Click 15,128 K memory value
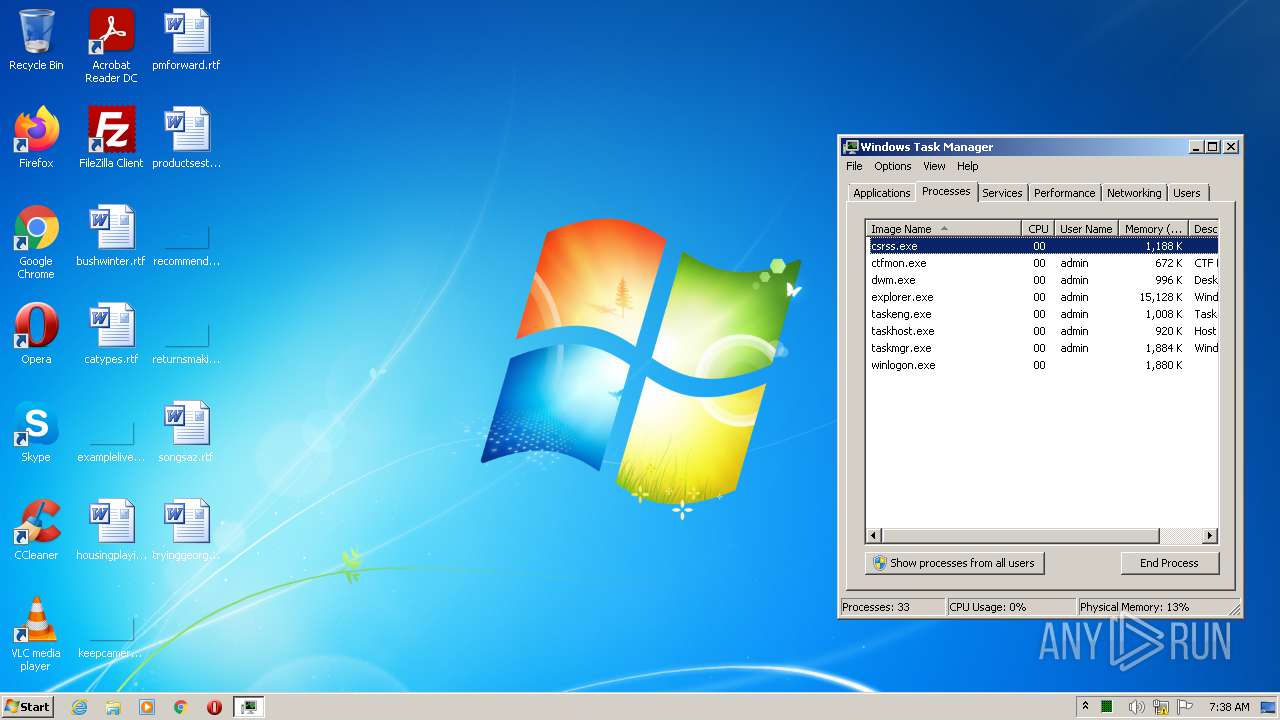The image size is (1280, 720). 1160,297
